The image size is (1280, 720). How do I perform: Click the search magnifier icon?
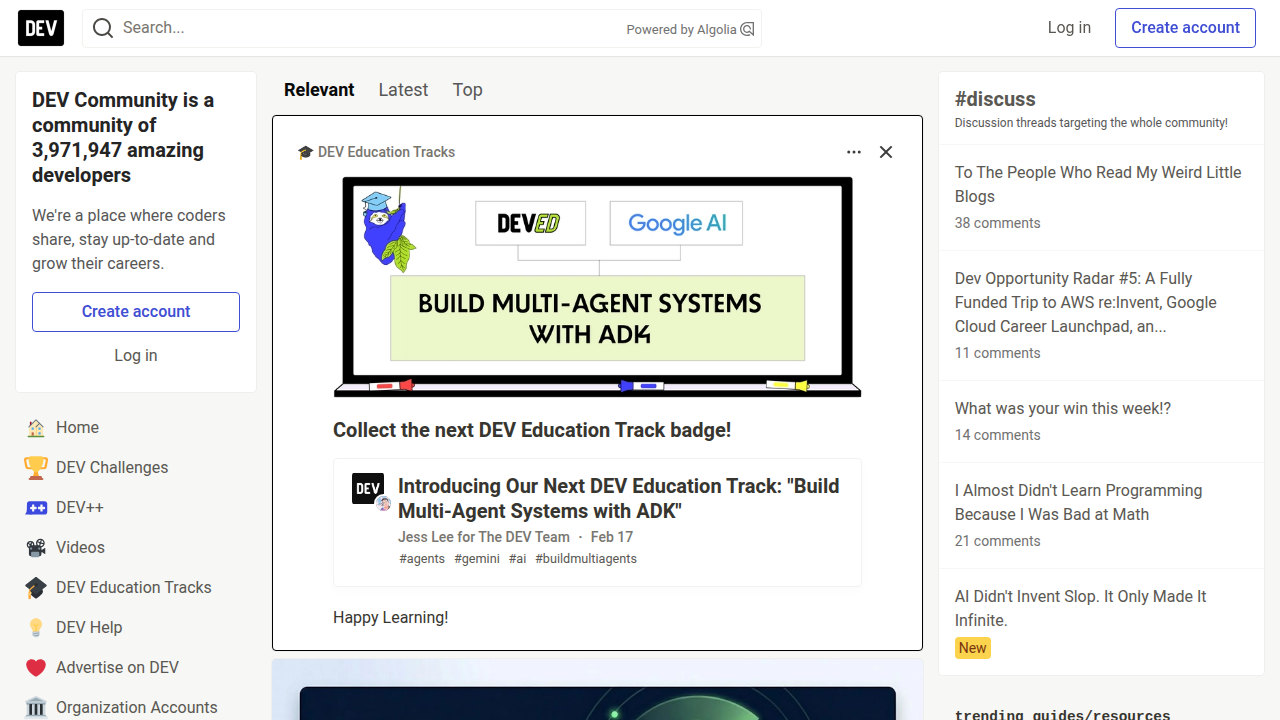pos(103,28)
